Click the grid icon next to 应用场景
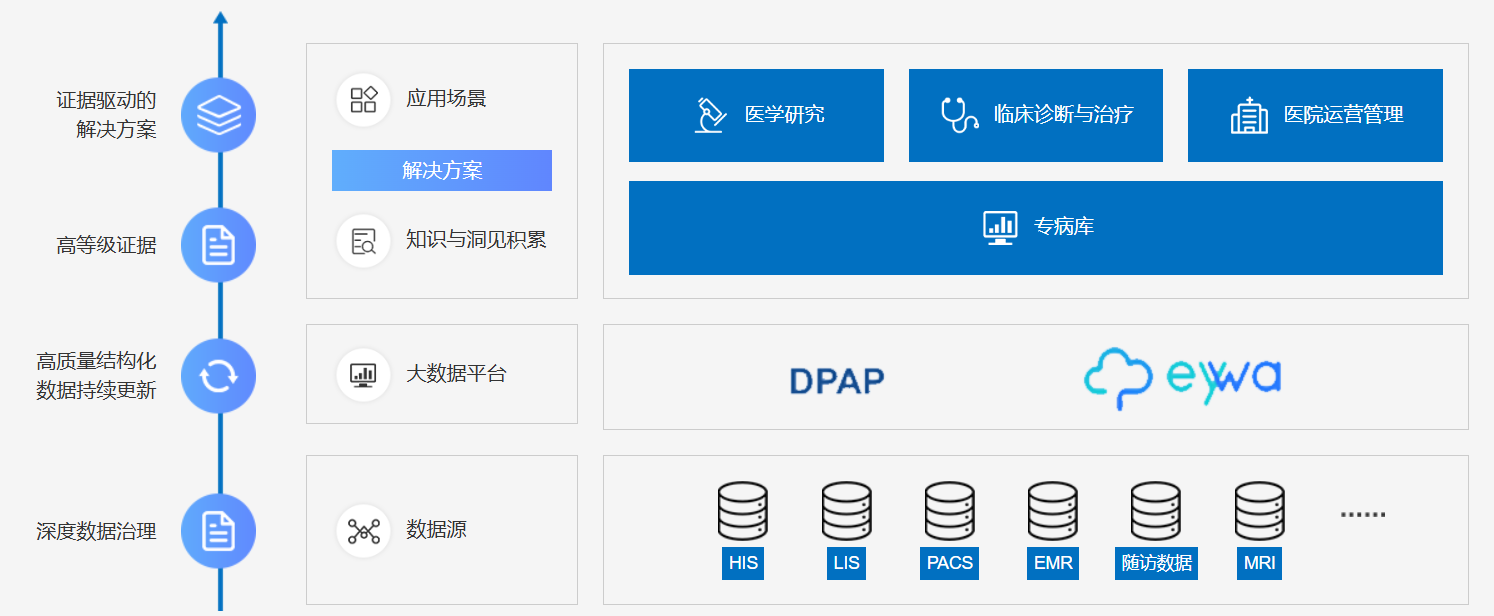 pos(363,99)
